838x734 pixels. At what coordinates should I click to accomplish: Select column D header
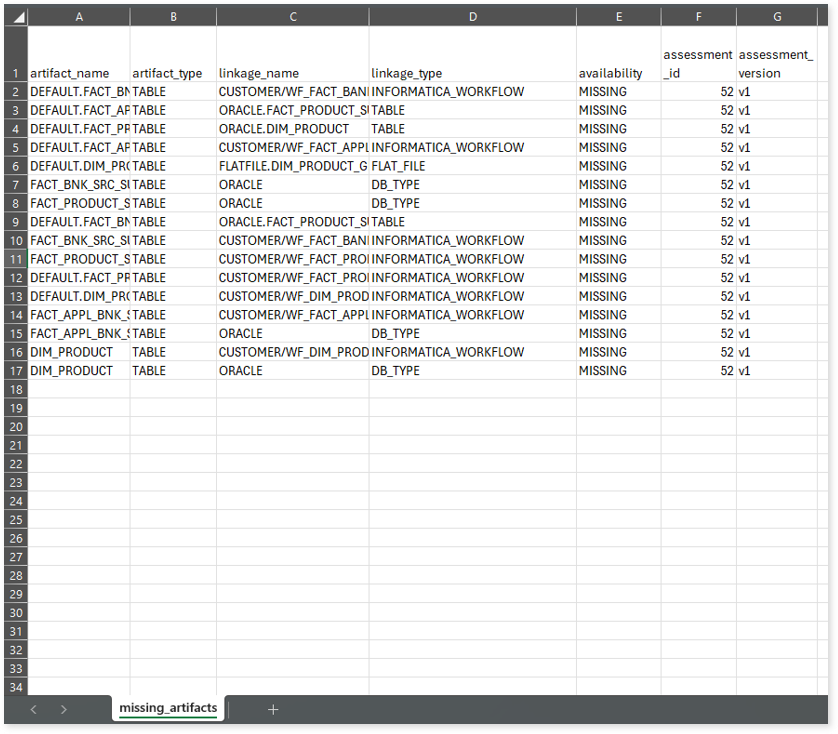pos(472,17)
